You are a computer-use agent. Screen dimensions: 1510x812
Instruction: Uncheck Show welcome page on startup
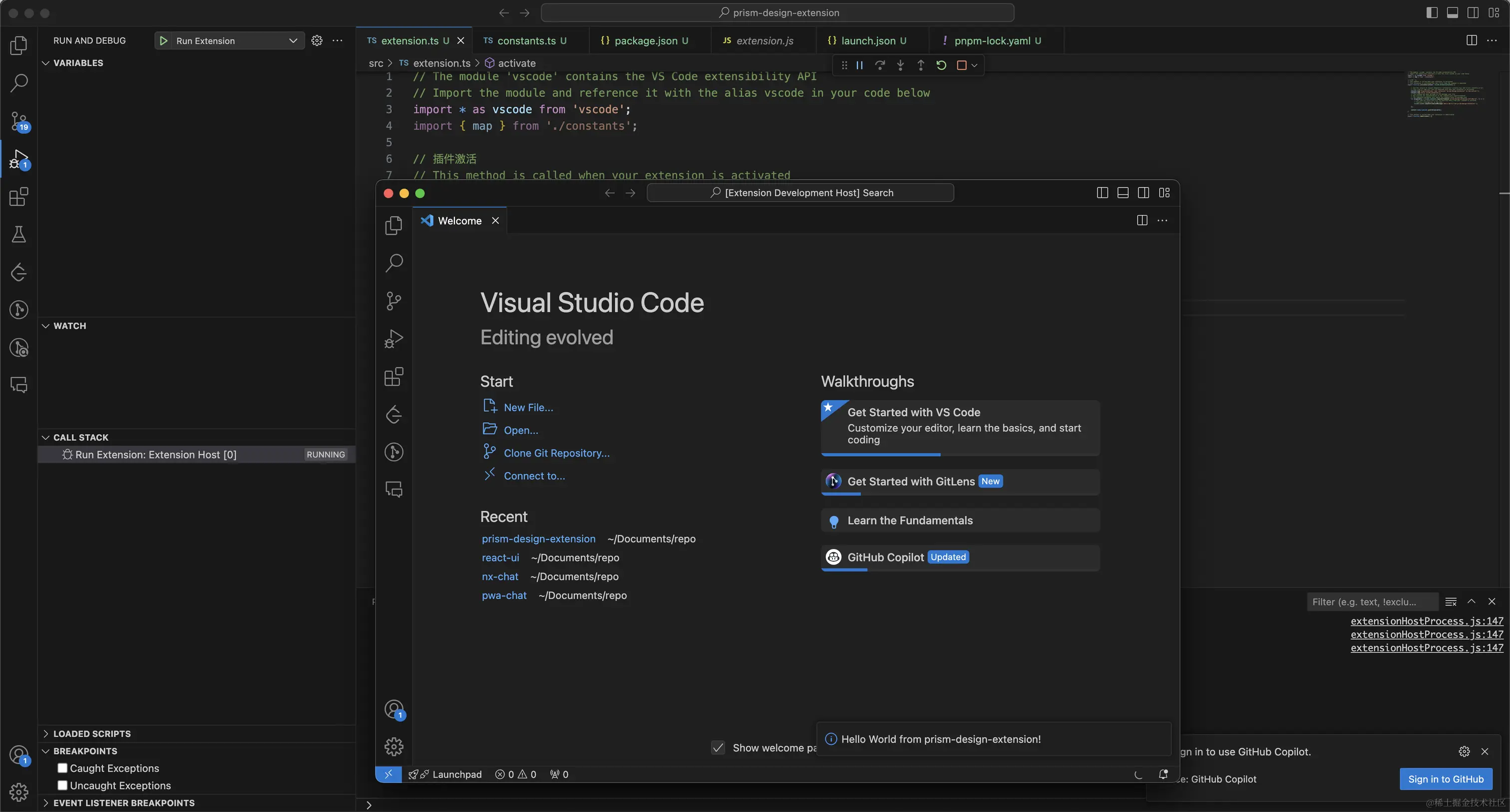pyautogui.click(x=718, y=748)
